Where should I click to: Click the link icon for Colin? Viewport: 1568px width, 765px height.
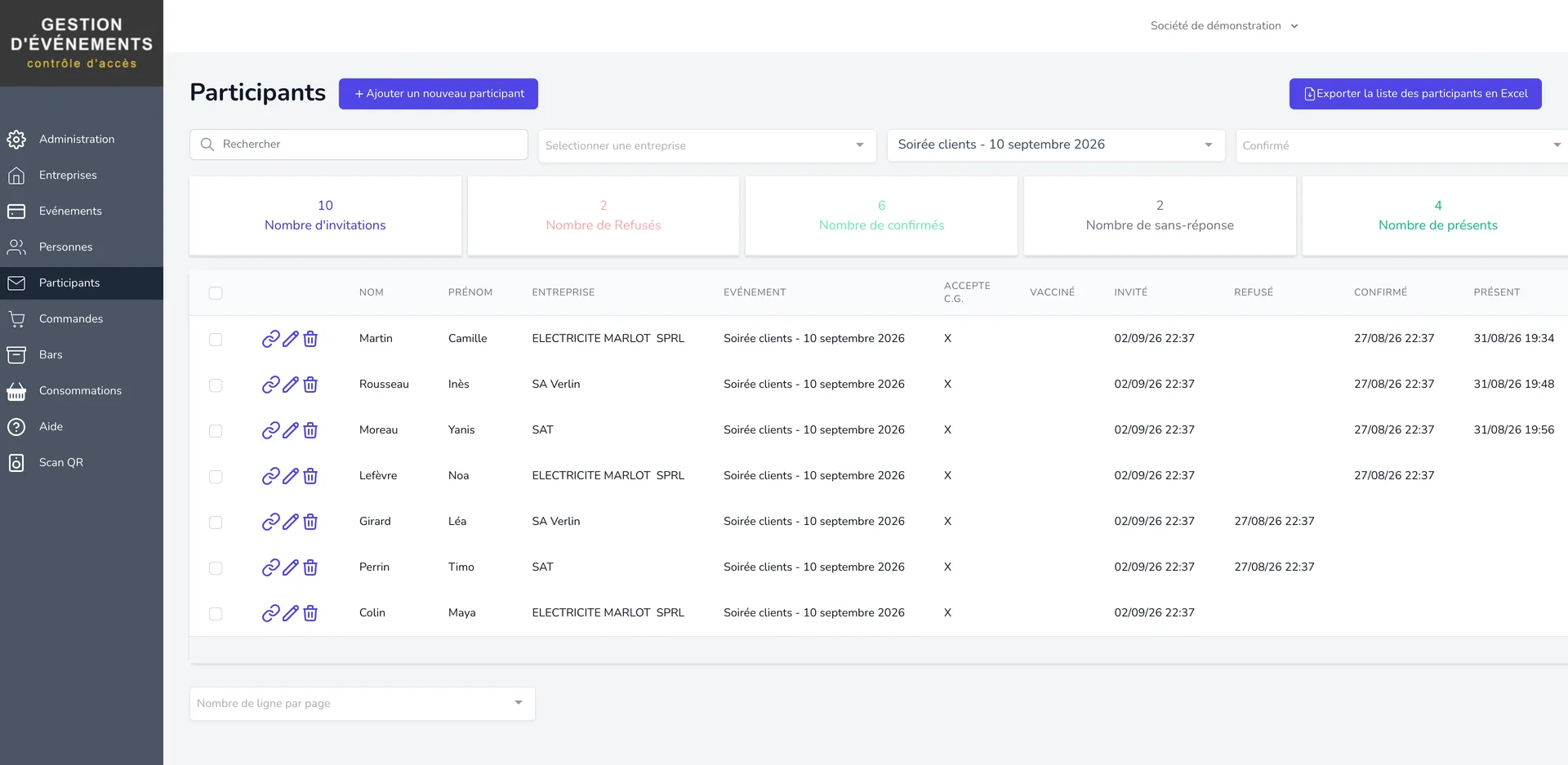[x=270, y=613]
